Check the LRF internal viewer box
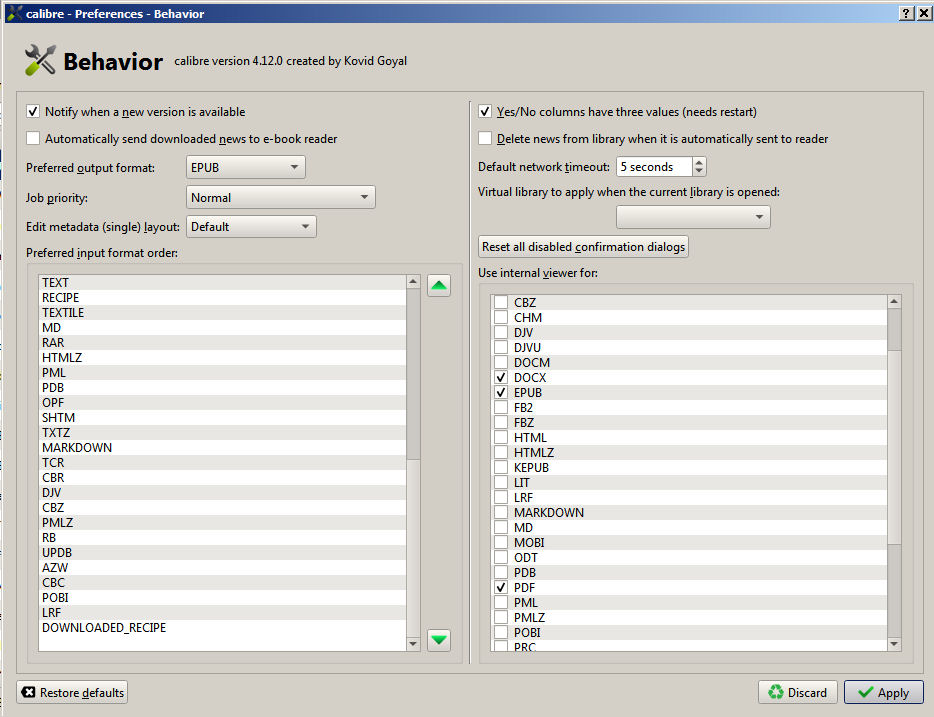 (x=501, y=497)
